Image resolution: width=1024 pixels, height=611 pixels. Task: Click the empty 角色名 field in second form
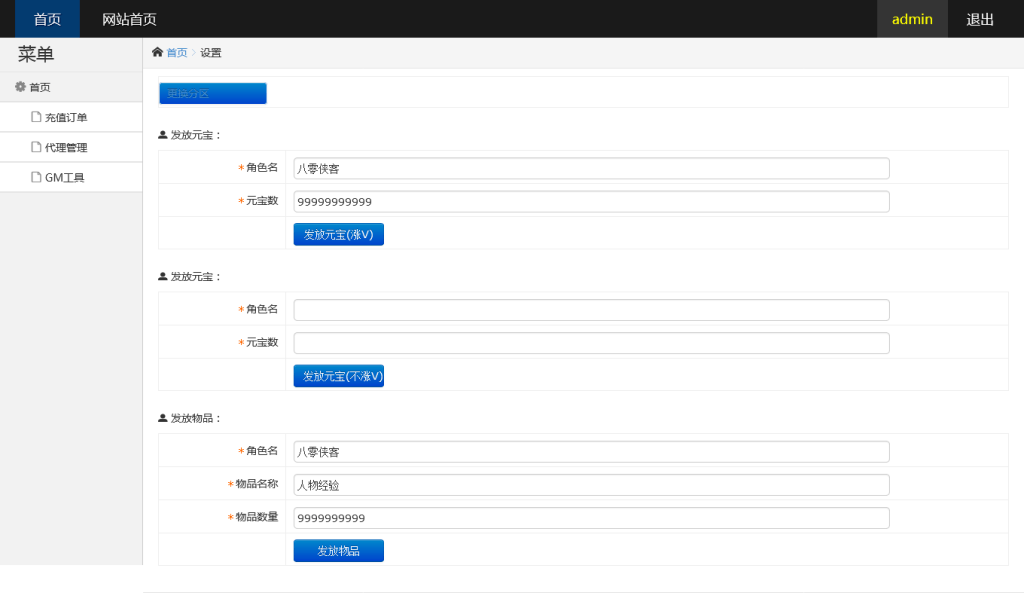(591, 310)
